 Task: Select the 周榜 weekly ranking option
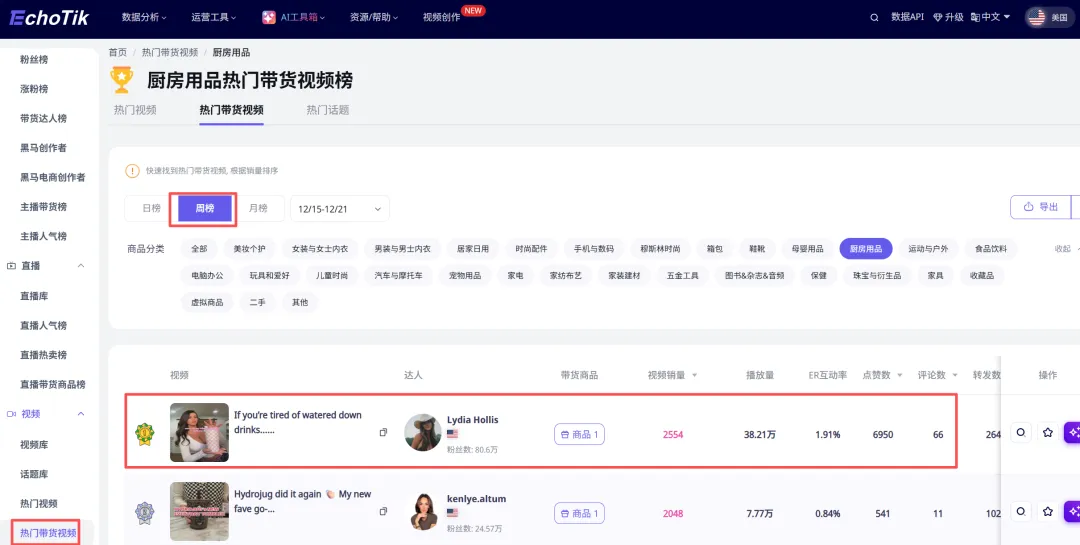pyautogui.click(x=204, y=208)
